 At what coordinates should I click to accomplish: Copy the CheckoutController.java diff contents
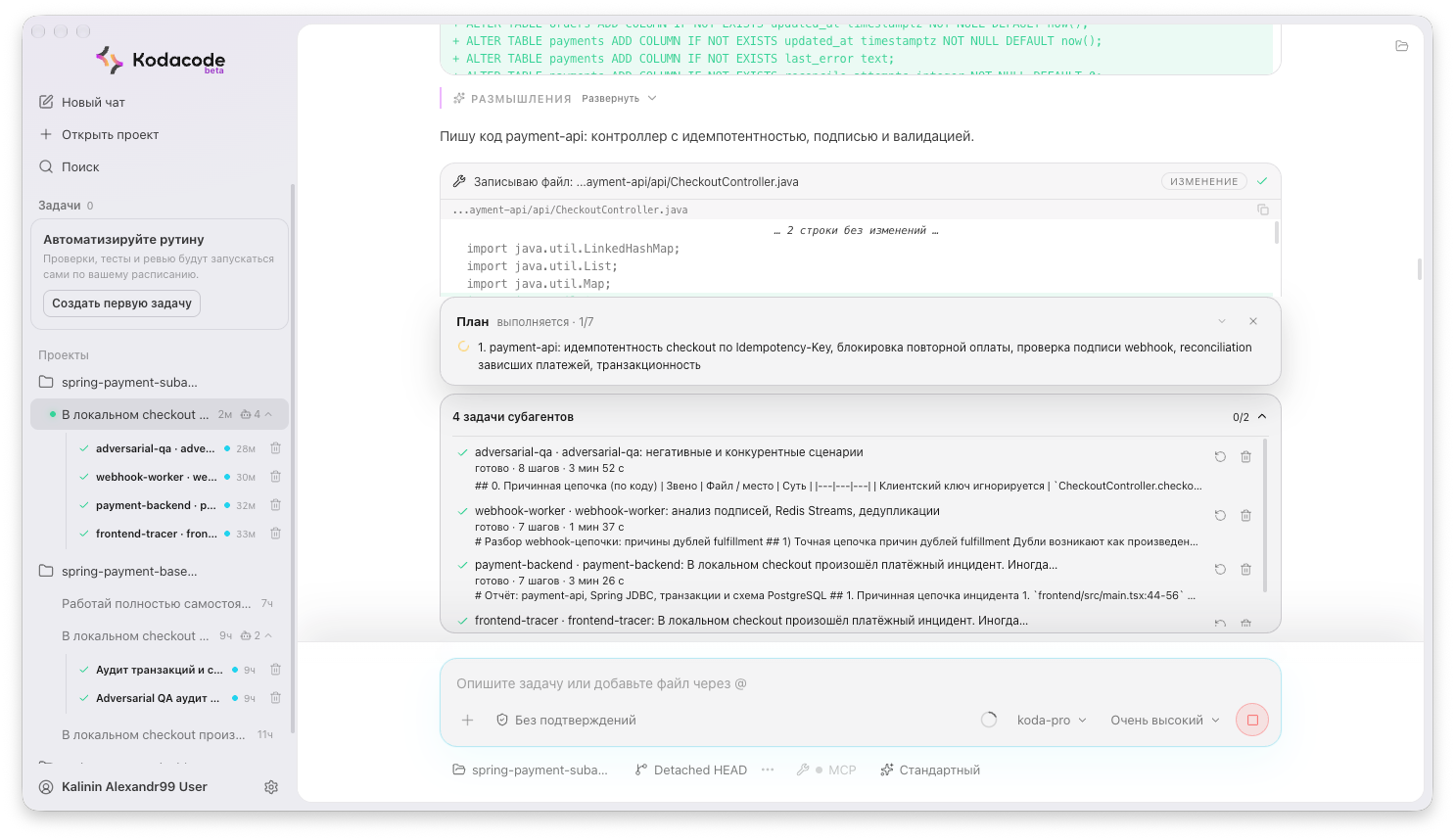click(x=1263, y=210)
